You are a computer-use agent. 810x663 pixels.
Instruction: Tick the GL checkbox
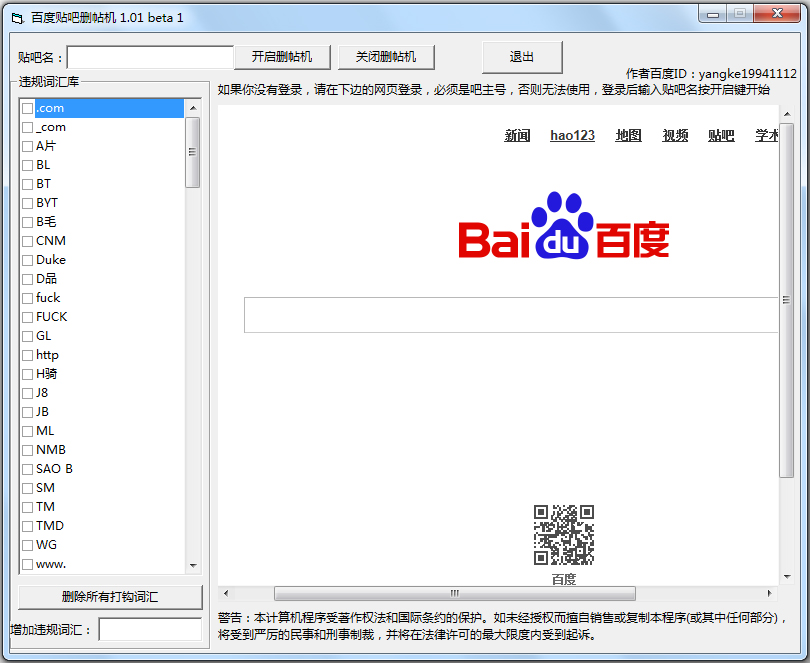pos(27,336)
